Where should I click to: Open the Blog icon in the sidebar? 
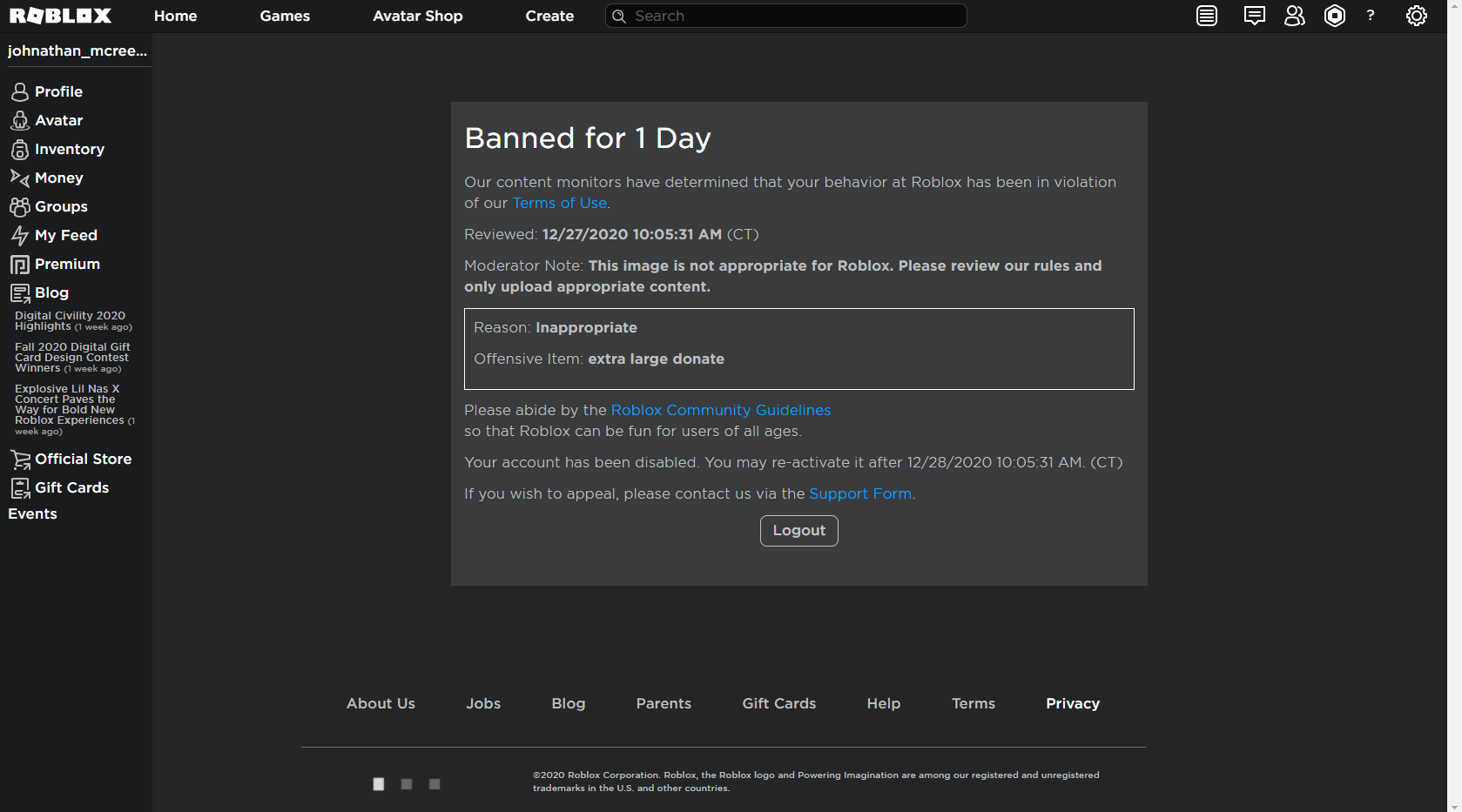coord(20,292)
